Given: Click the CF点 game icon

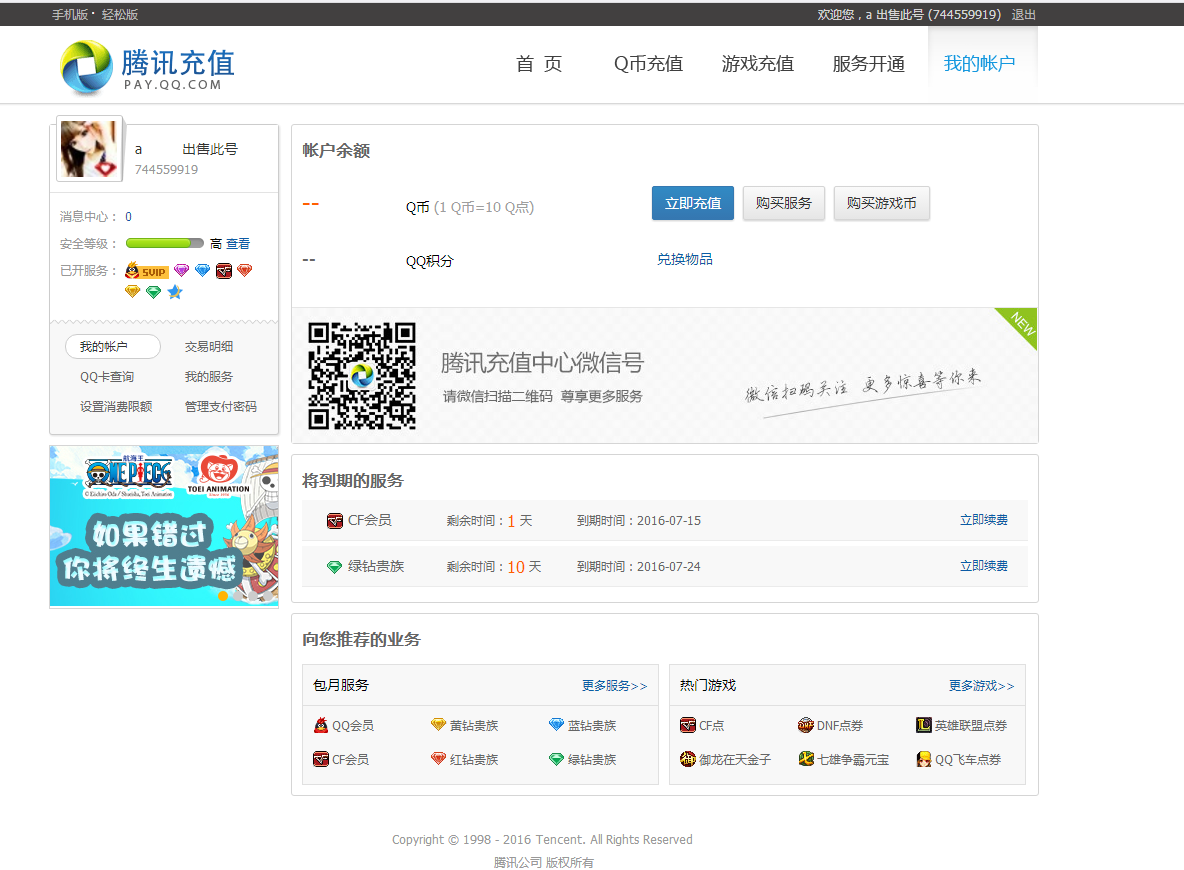Looking at the screenshot, I should 688,726.
